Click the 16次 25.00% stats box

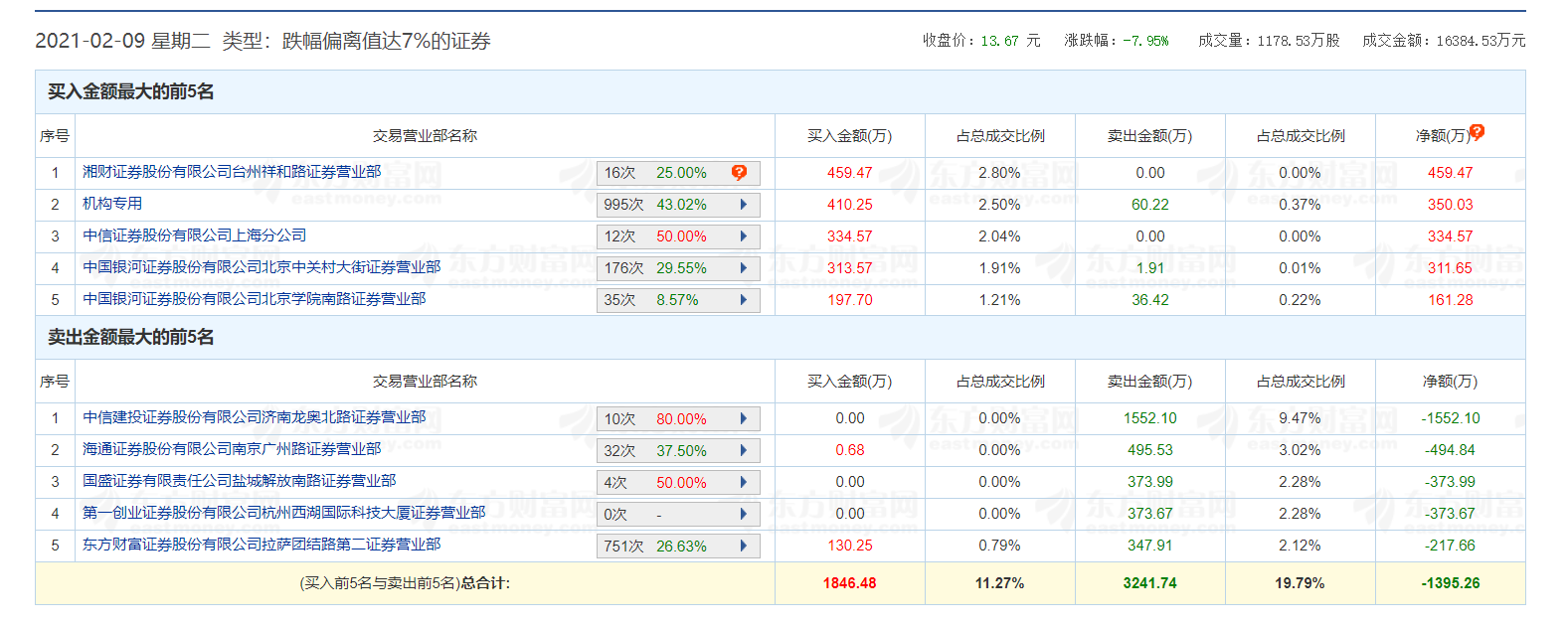point(656,173)
